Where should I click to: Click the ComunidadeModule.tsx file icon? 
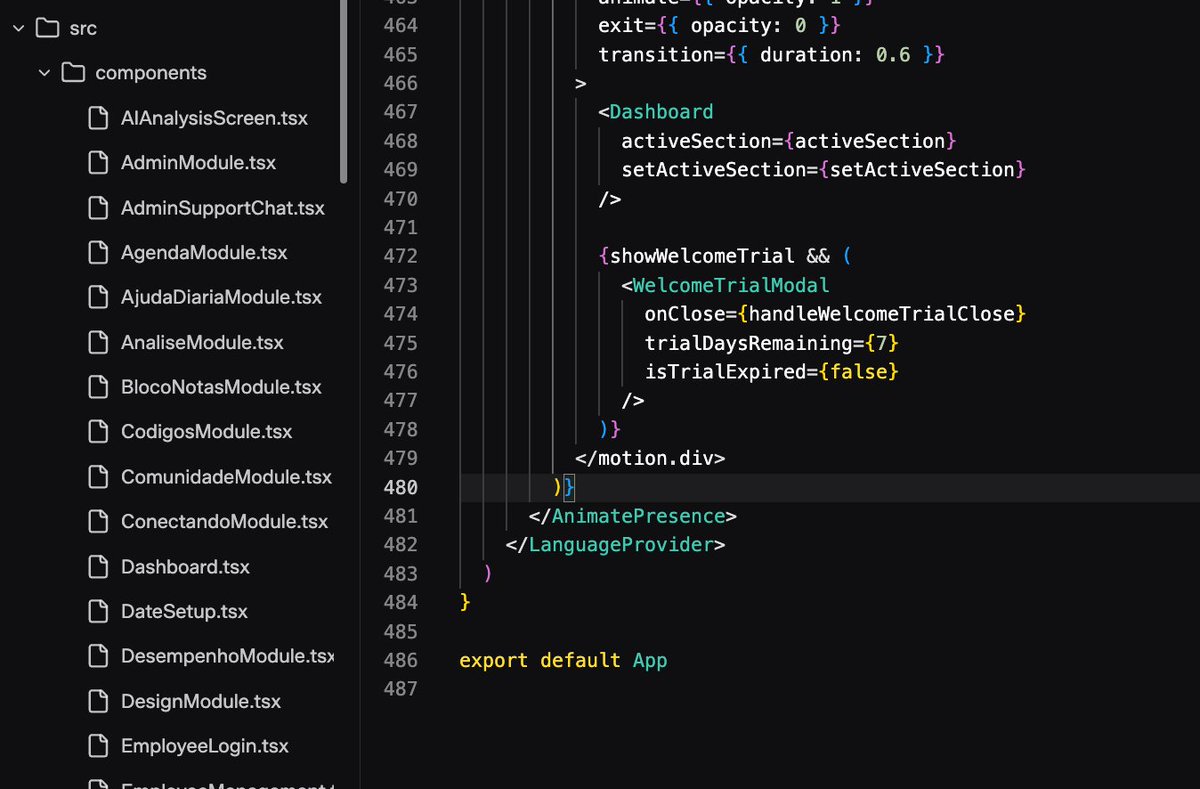(98, 477)
